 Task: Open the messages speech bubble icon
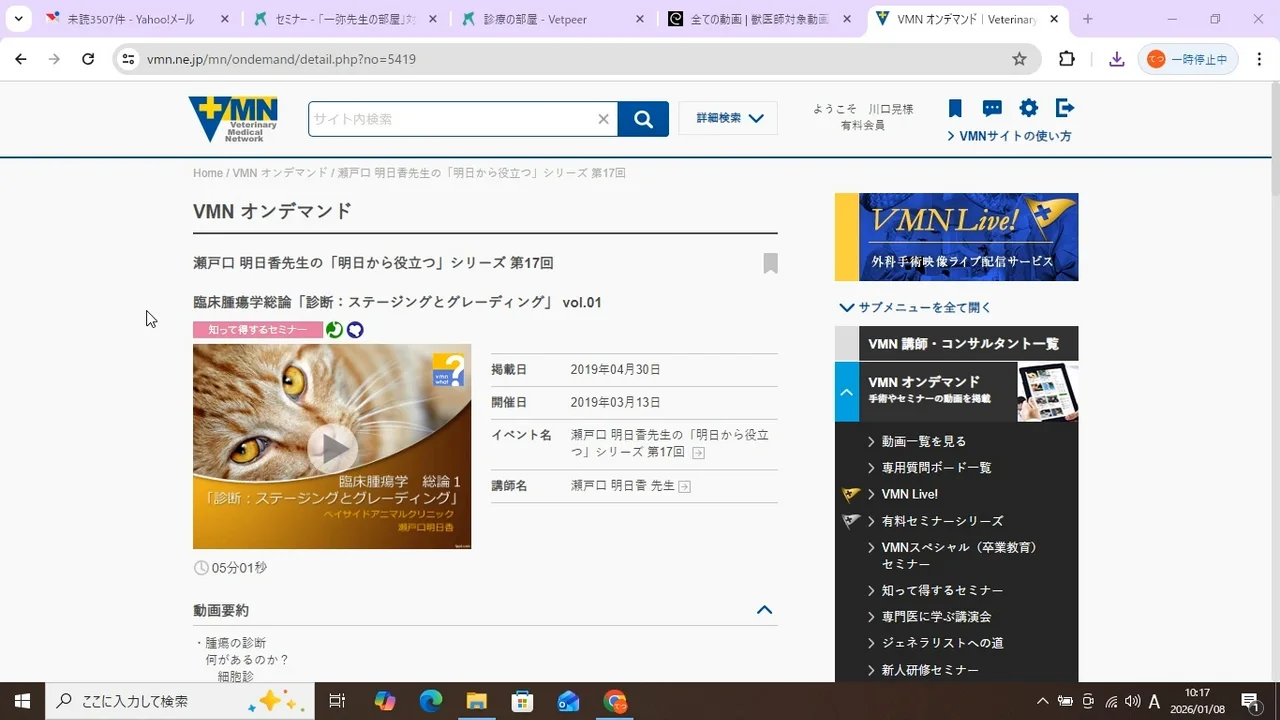[x=992, y=108]
